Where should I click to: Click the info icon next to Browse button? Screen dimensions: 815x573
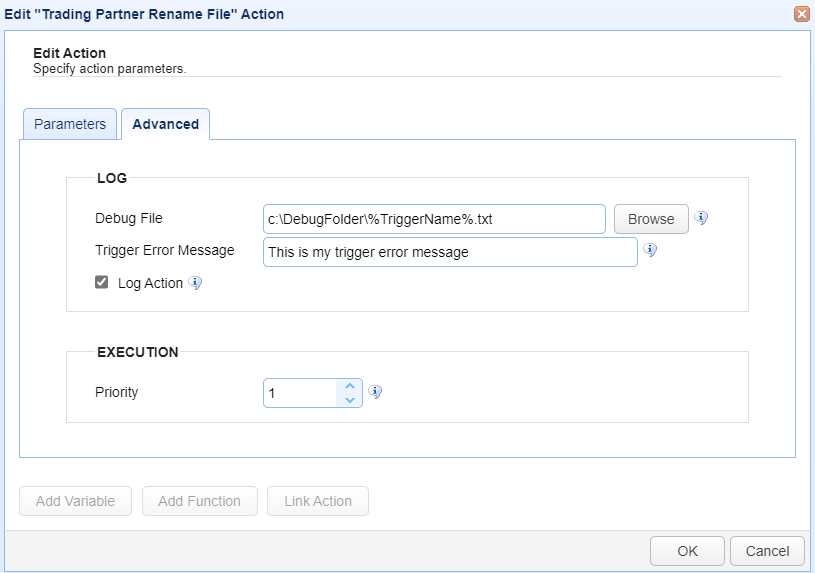point(701,218)
